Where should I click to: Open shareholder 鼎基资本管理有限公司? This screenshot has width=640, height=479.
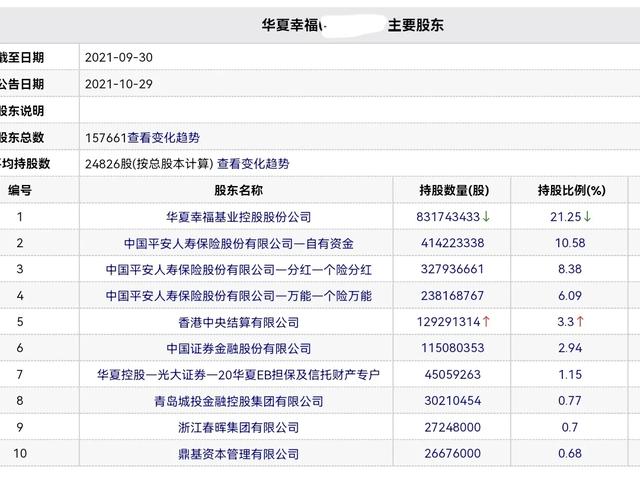[238, 454]
